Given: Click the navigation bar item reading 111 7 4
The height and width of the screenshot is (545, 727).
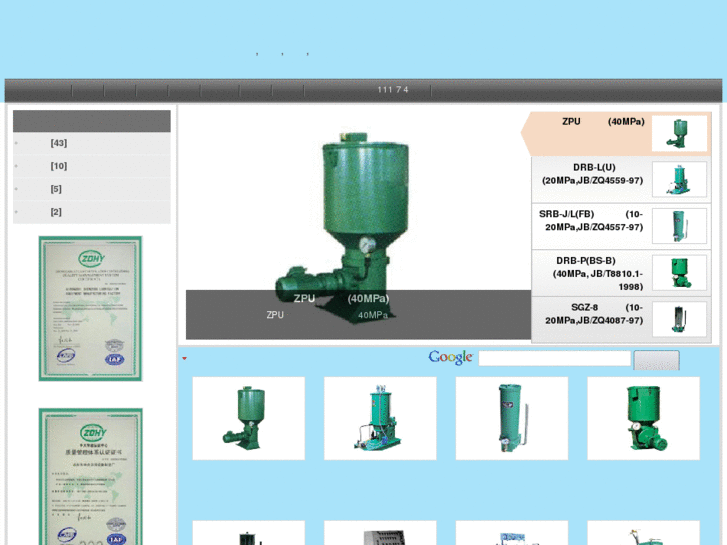Looking at the screenshot, I should [x=393, y=90].
